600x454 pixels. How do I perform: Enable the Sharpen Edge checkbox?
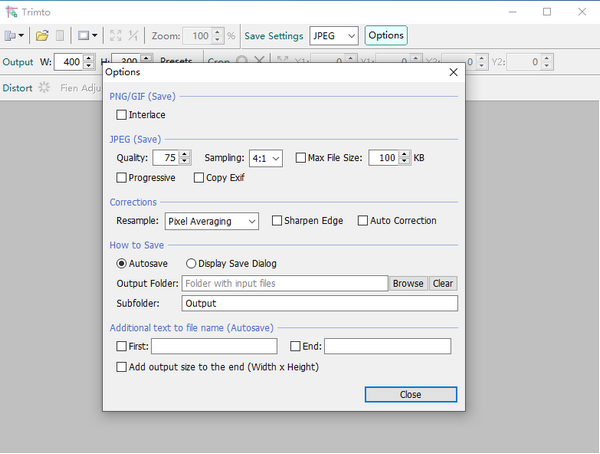point(277,221)
